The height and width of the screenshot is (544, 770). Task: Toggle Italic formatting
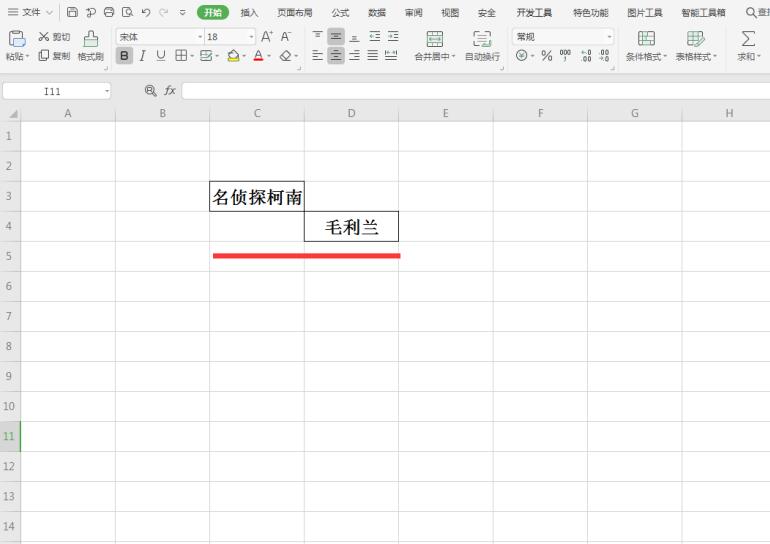point(142,55)
